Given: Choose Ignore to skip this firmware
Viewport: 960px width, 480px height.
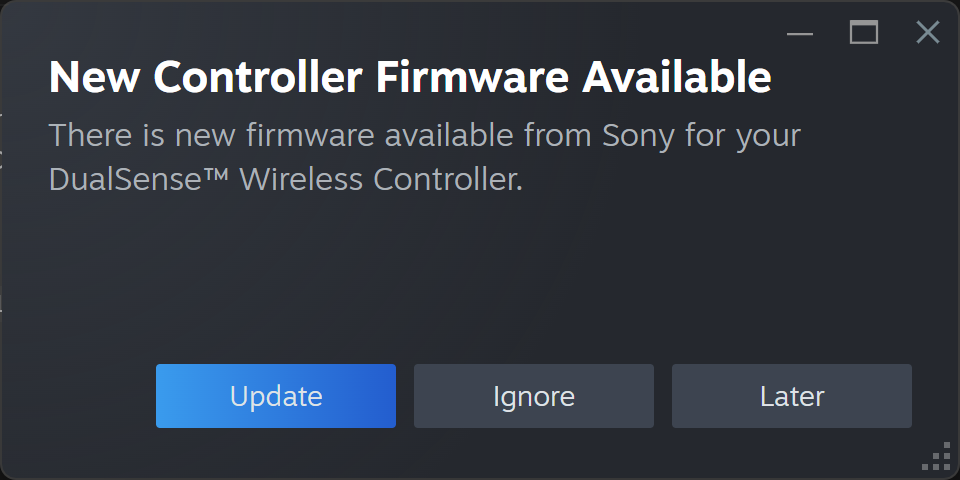Looking at the screenshot, I should pyautogui.click(x=534, y=396).
